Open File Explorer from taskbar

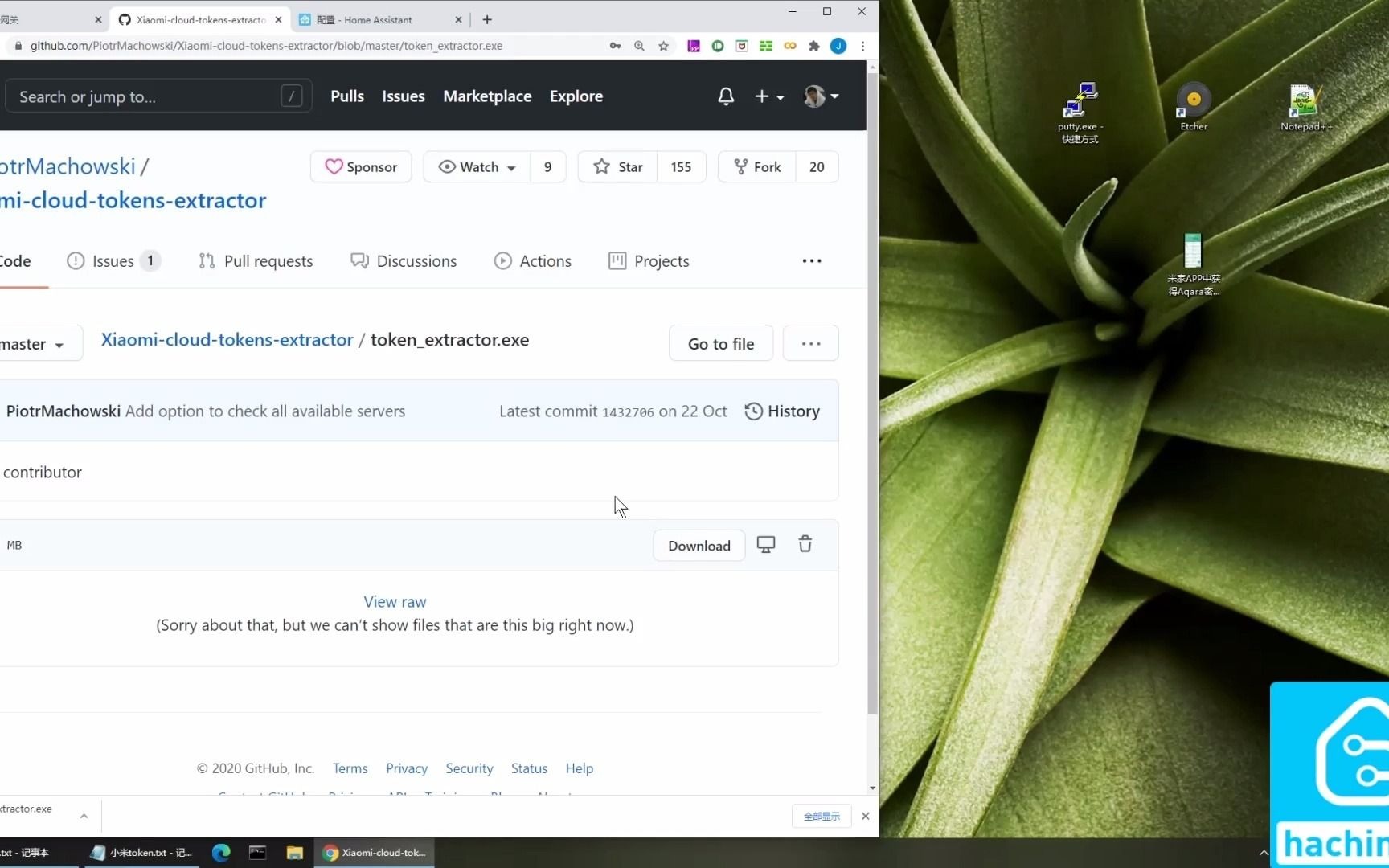pyautogui.click(x=294, y=853)
